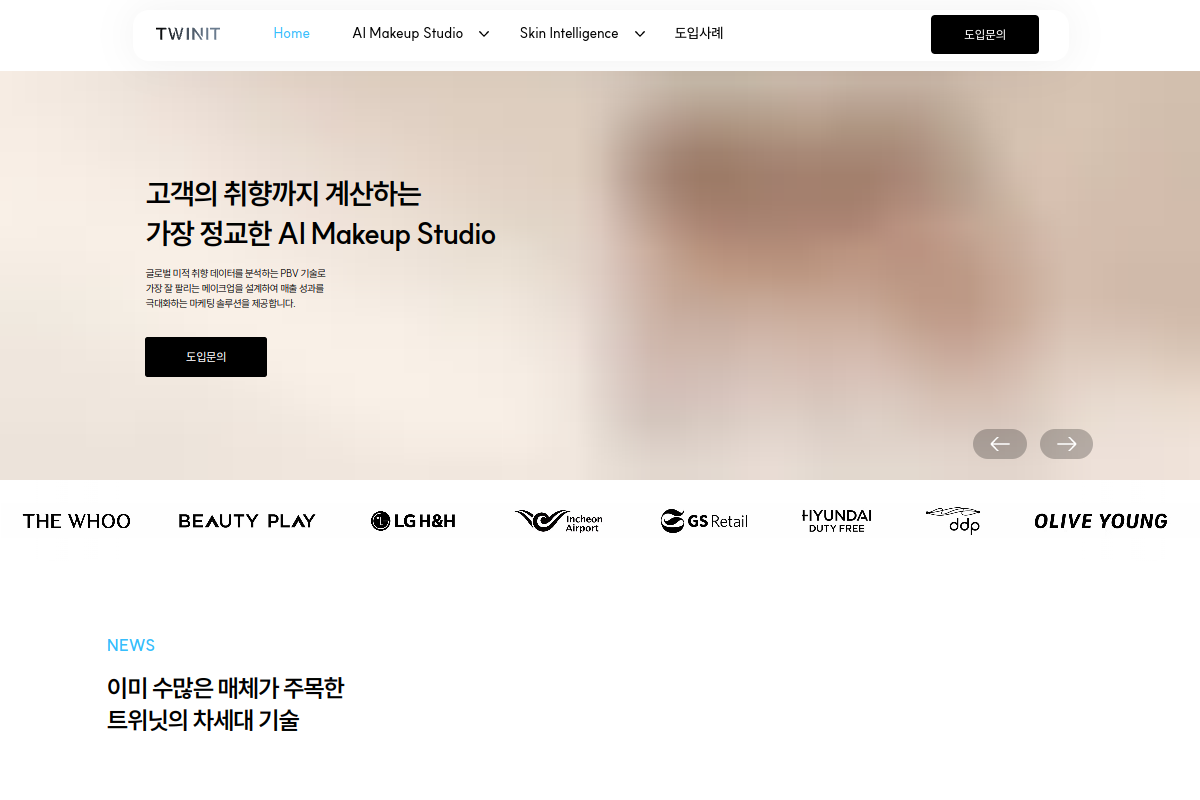The width and height of the screenshot is (1200, 800).
Task: Show the previous slide with left arrow
Action: (x=1000, y=444)
